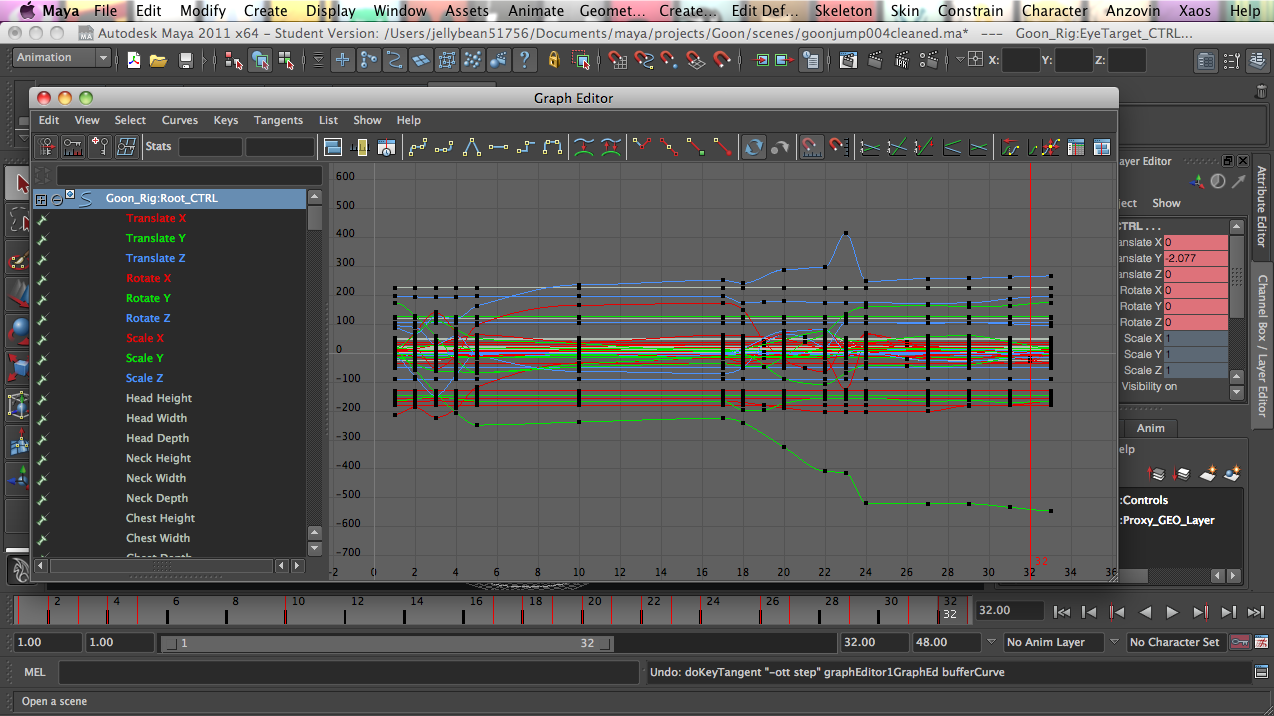1274x716 pixels.
Task: Open the Keys menu in Graph Editor
Action: coord(226,120)
